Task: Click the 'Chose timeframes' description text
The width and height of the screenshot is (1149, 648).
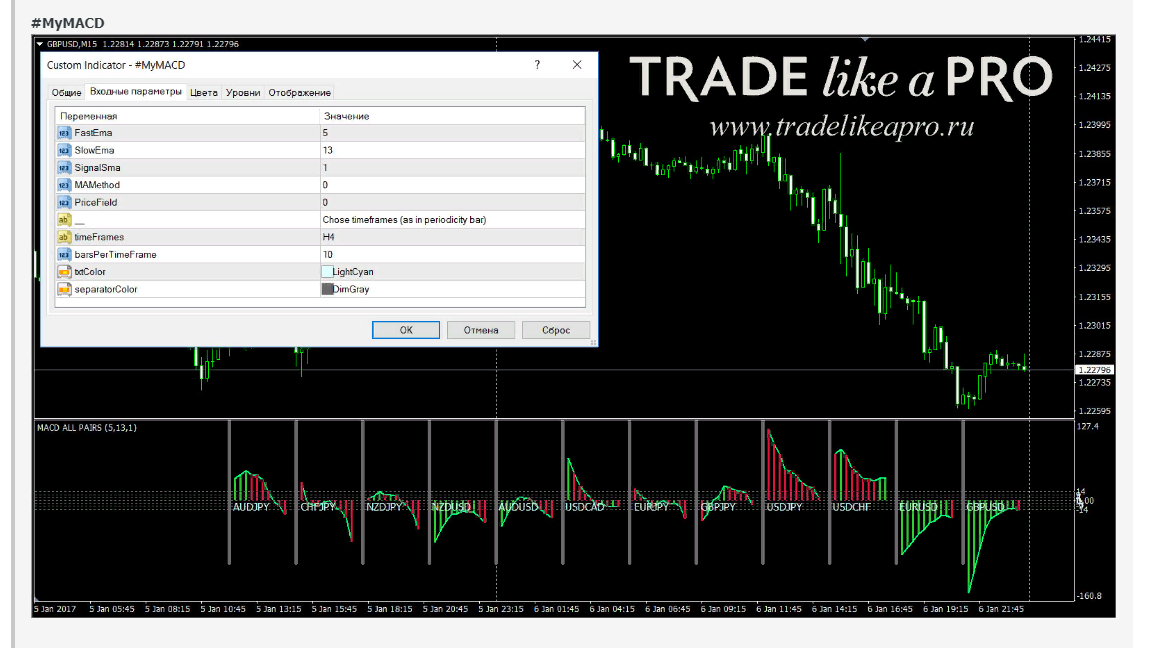Action: [404, 220]
